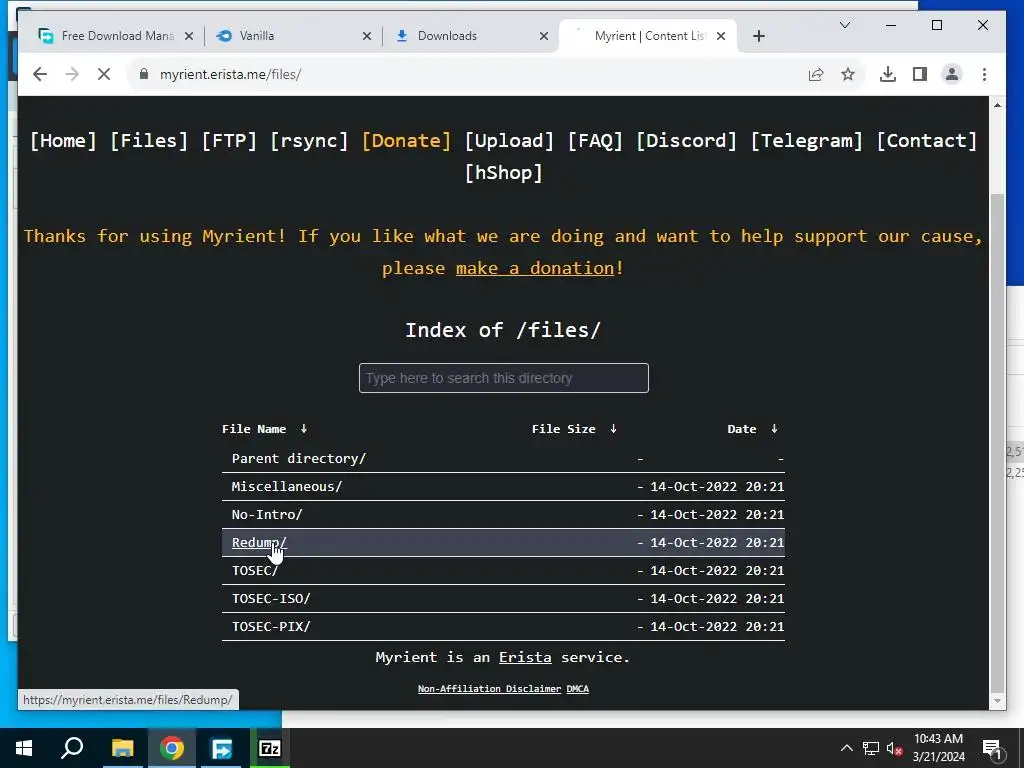1024x768 pixels.
Task: Click the Chrome taskbar icon
Action: pyautogui.click(x=172, y=748)
